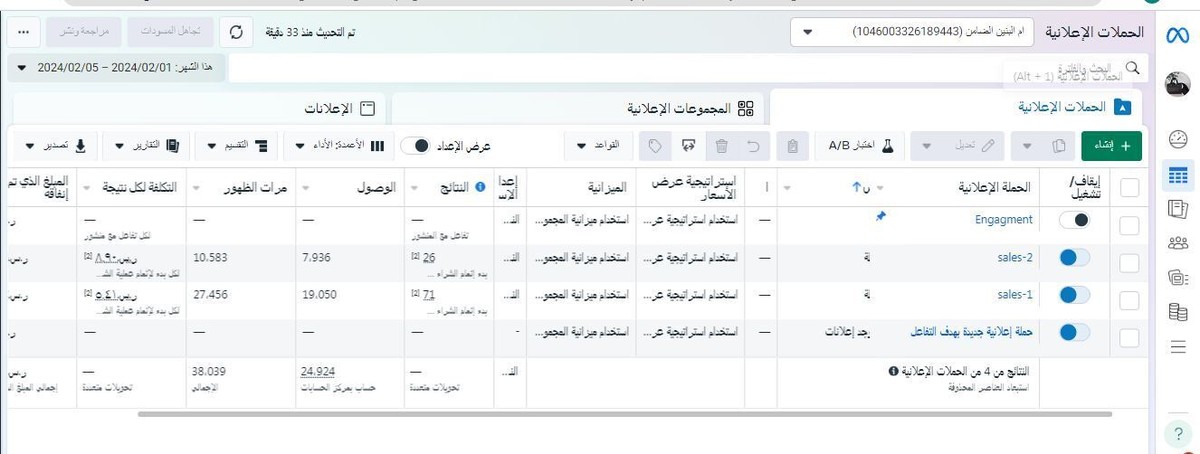This screenshot has height=454, width=1200.
Task: Open the ad account selector dropdown
Action: [912, 32]
